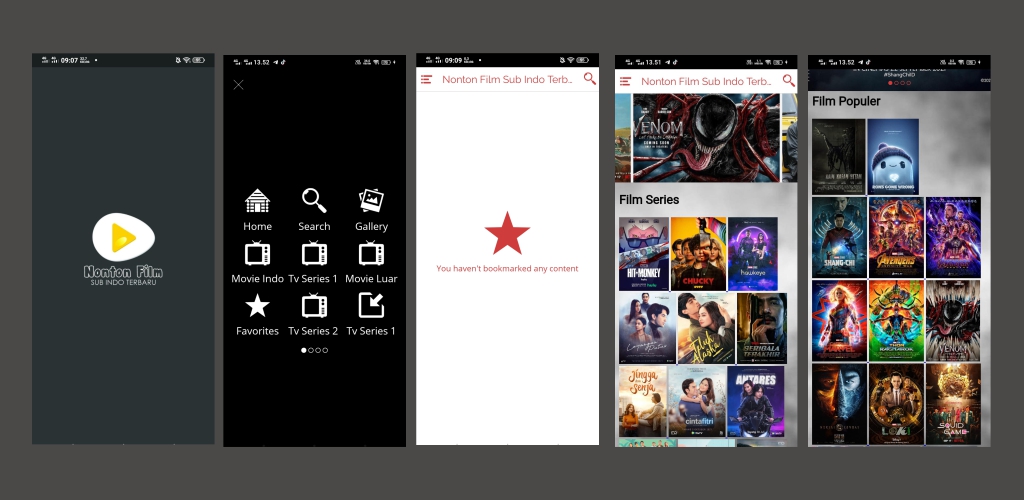Open Favorites star icon in the menu
Viewport: 1024px width, 500px height.
pyautogui.click(x=257, y=305)
